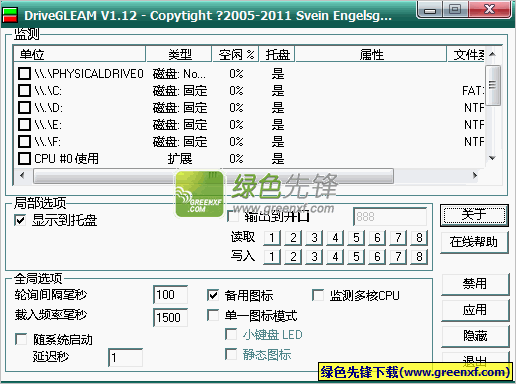Tick the \\.\D: drive checkbox
The height and width of the screenshot is (384, 516).
[24, 107]
